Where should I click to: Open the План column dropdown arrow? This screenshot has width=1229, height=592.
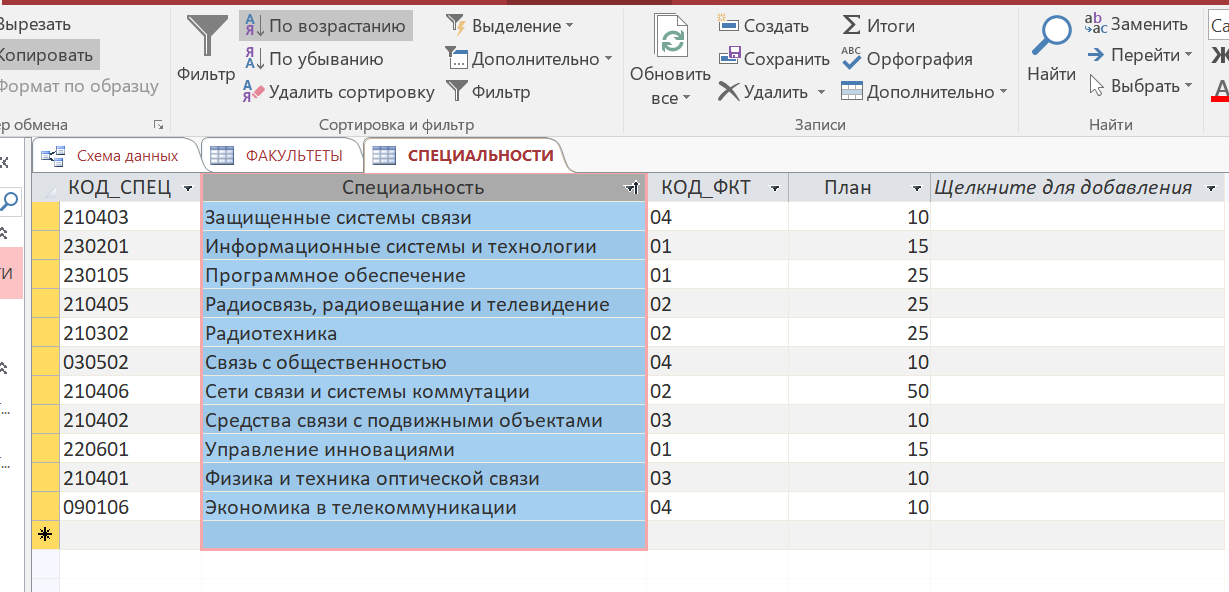(x=917, y=188)
